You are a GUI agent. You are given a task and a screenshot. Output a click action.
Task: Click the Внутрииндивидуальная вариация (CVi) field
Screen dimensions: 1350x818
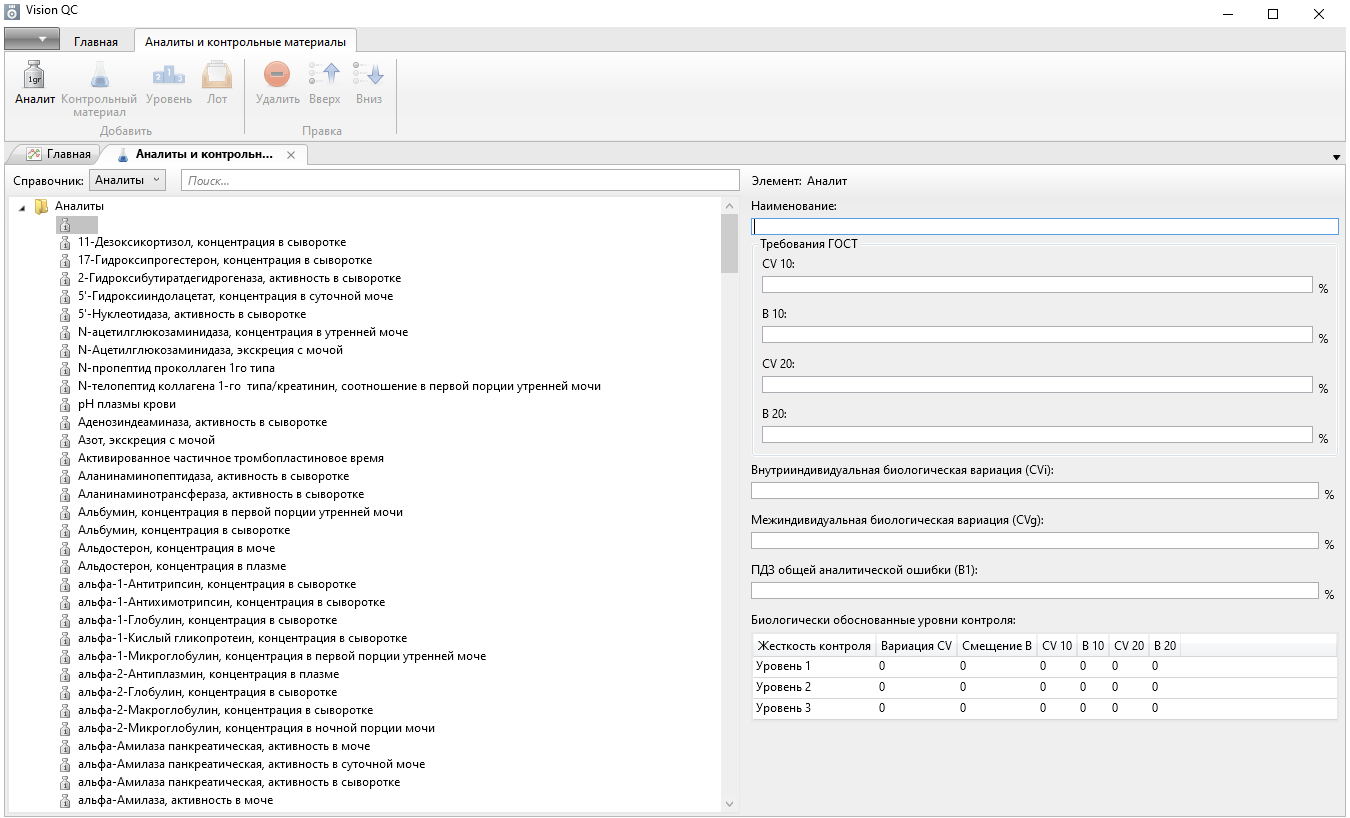click(1035, 491)
